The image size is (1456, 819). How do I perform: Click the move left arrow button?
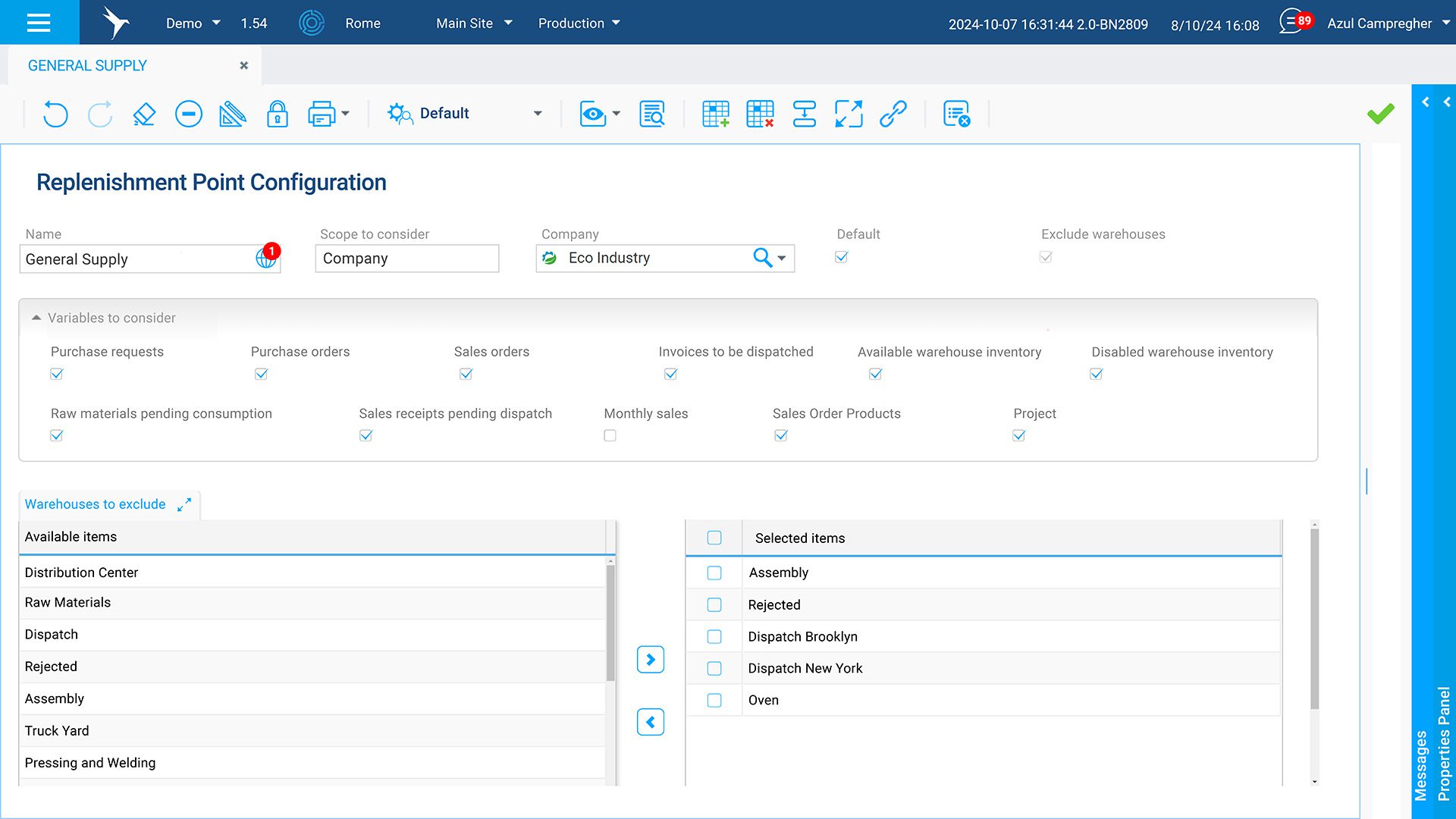click(x=650, y=722)
